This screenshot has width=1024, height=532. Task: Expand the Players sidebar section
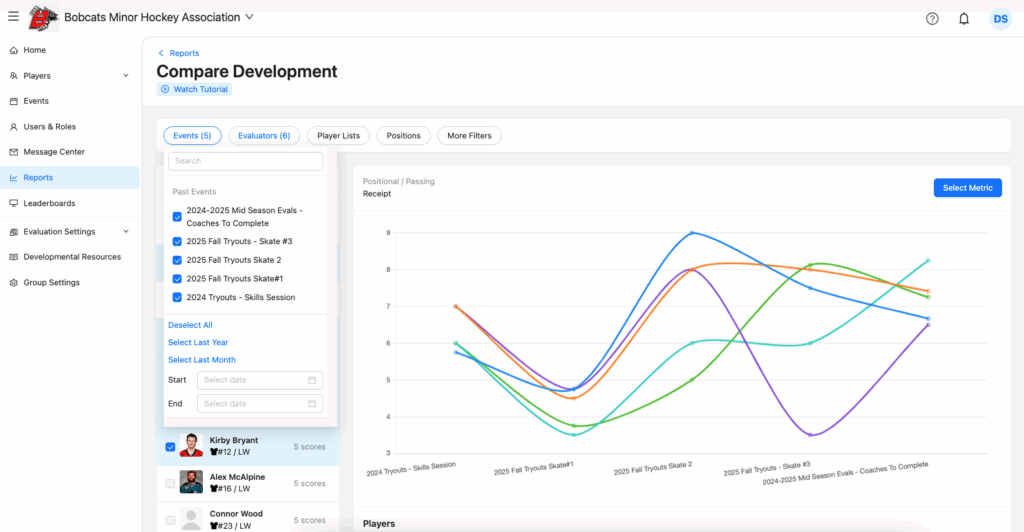(x=125, y=76)
